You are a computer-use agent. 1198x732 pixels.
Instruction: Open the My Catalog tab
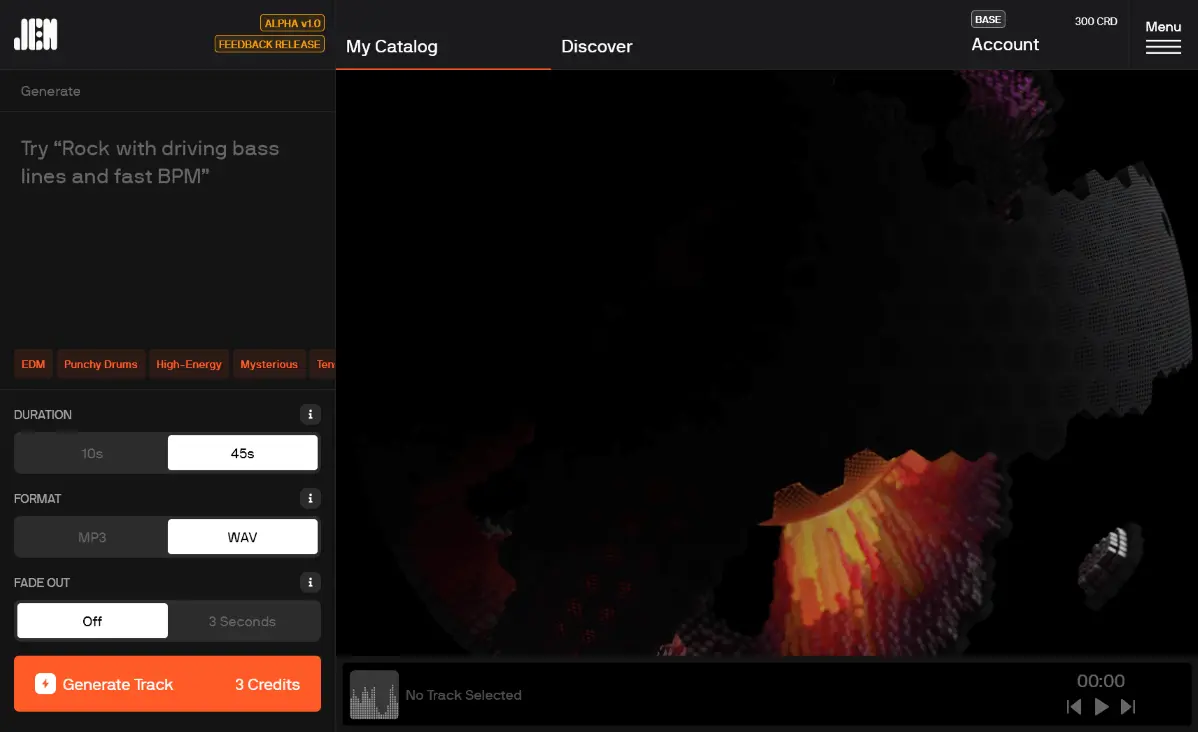[392, 46]
